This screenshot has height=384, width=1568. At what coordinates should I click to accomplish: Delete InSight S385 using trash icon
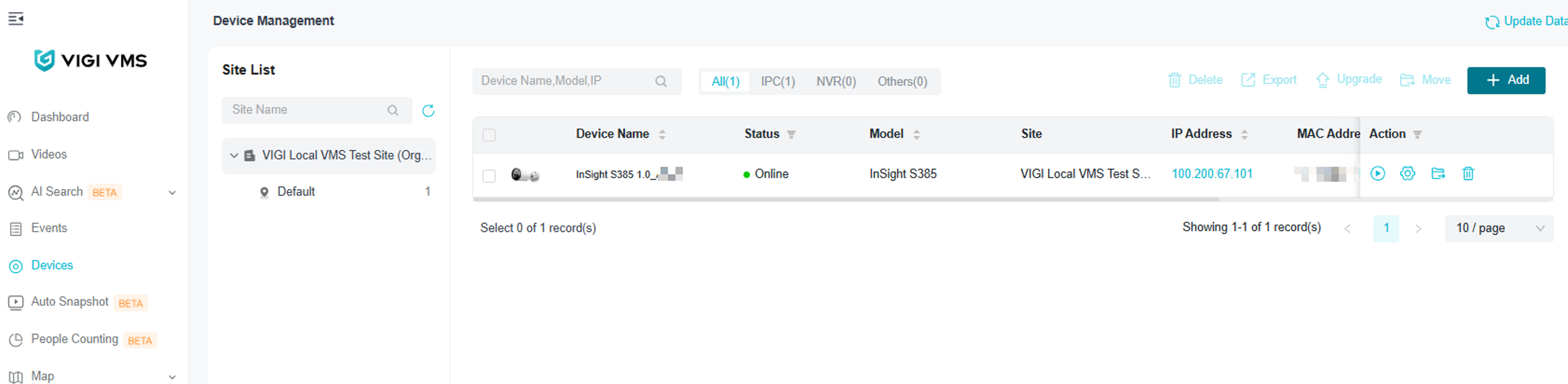click(x=1468, y=174)
